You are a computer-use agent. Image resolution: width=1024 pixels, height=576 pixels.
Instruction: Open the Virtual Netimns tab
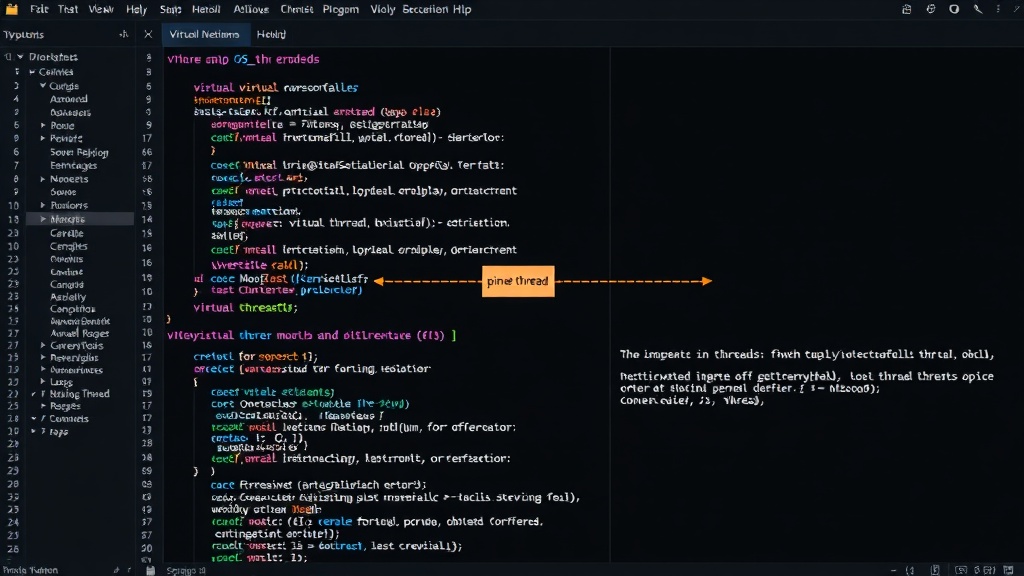tap(204, 34)
